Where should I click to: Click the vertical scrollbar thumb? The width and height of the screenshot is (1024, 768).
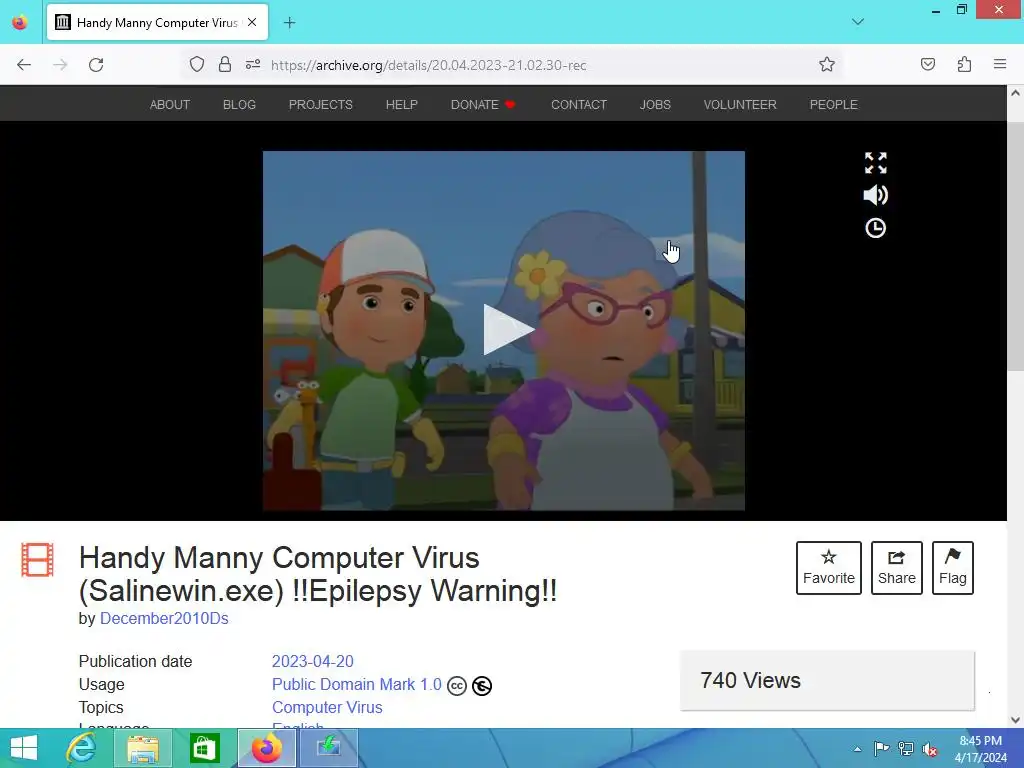coord(1015,245)
